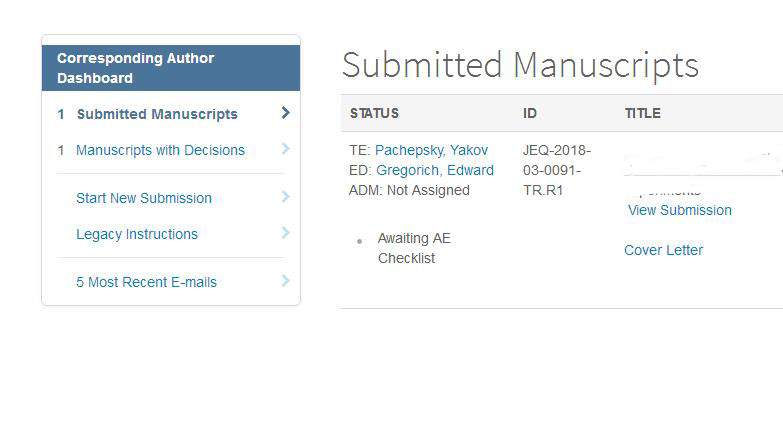Click chevron arrow next to Start New Submission
This screenshot has width=783, height=438.
(x=286, y=197)
